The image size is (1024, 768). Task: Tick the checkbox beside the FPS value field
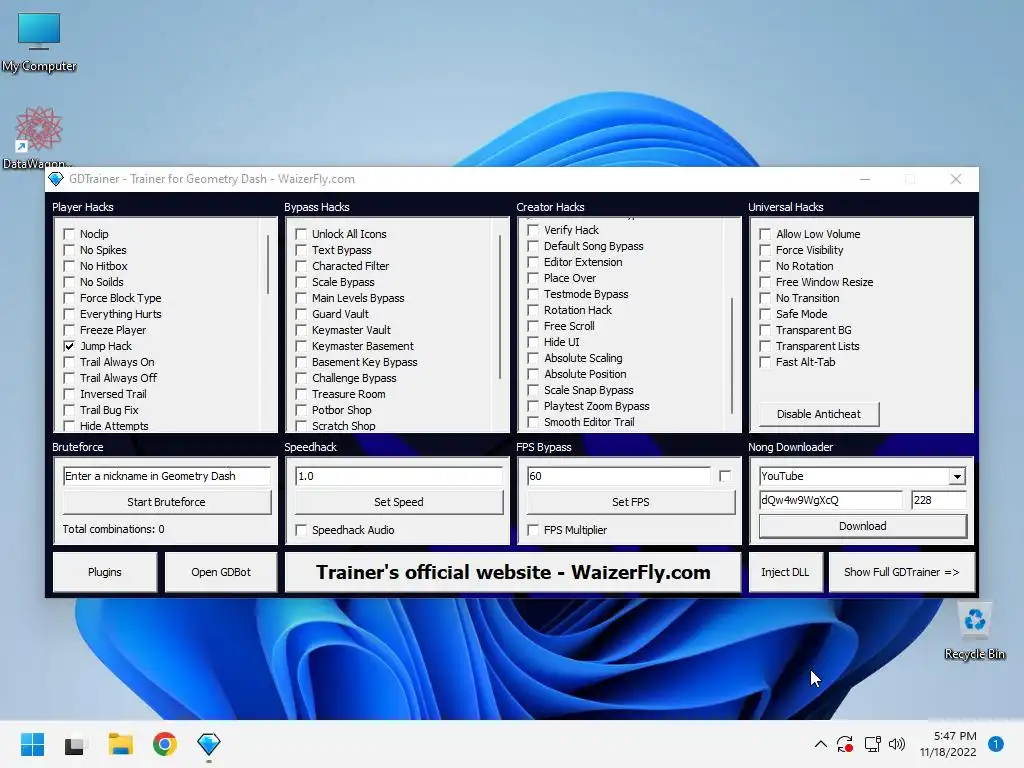tap(725, 476)
